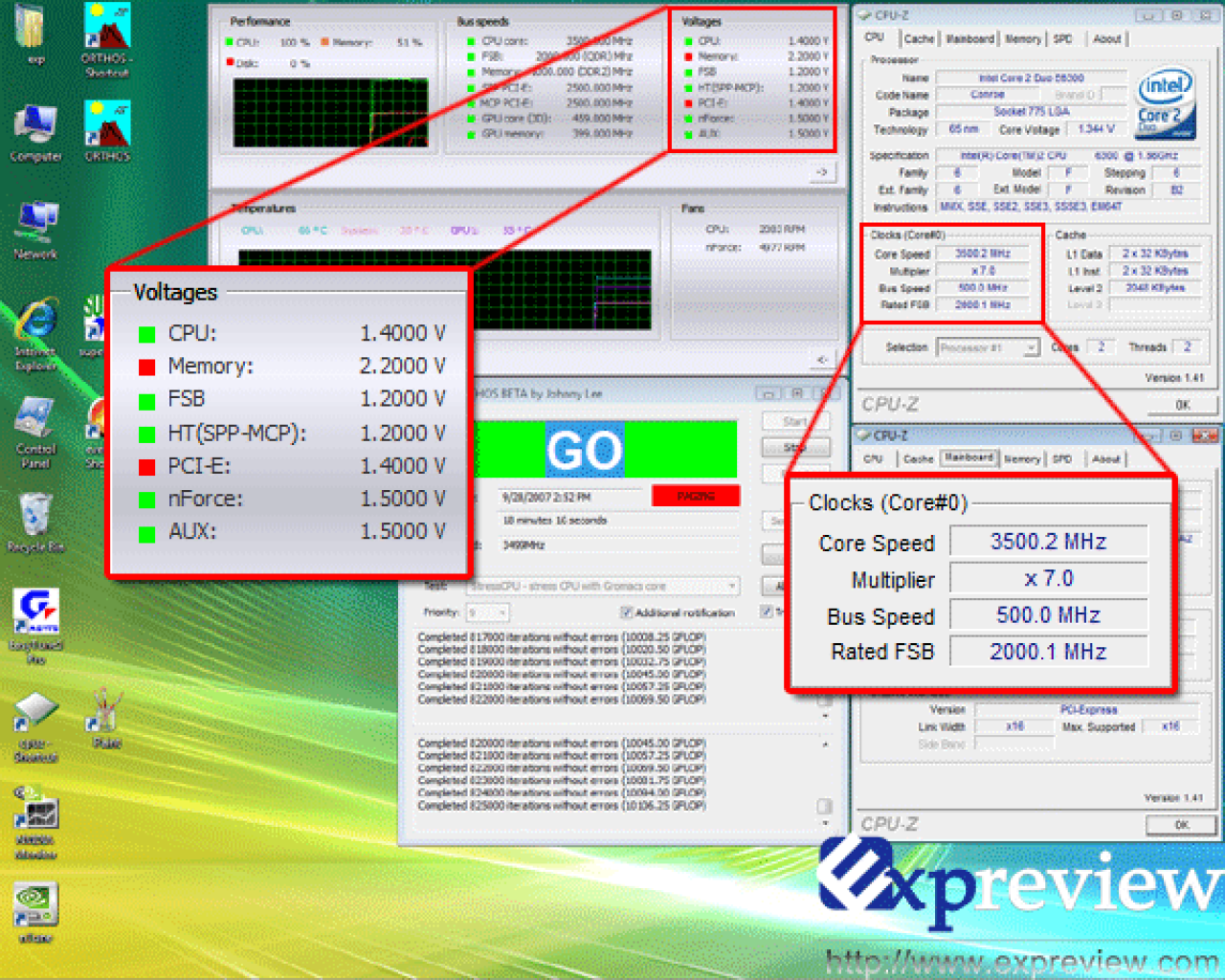Launch the Paint desktop shortcut

point(106,720)
